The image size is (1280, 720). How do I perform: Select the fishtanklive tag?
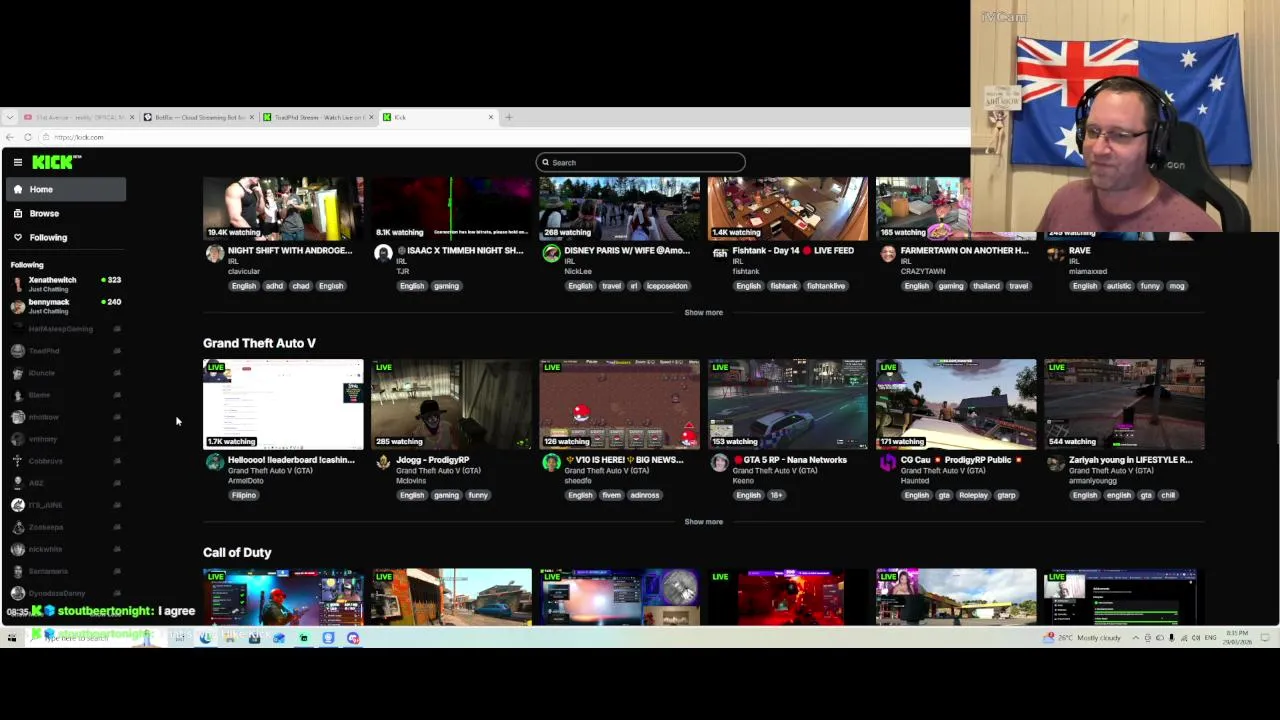tap(826, 286)
